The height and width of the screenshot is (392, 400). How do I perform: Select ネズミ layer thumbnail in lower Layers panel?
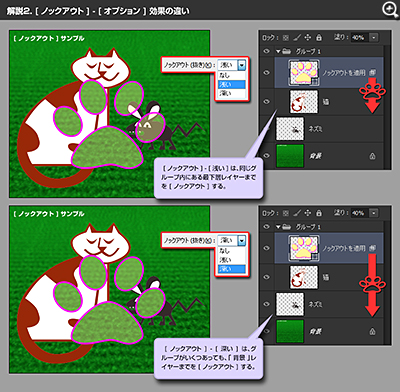pyautogui.click(x=290, y=304)
